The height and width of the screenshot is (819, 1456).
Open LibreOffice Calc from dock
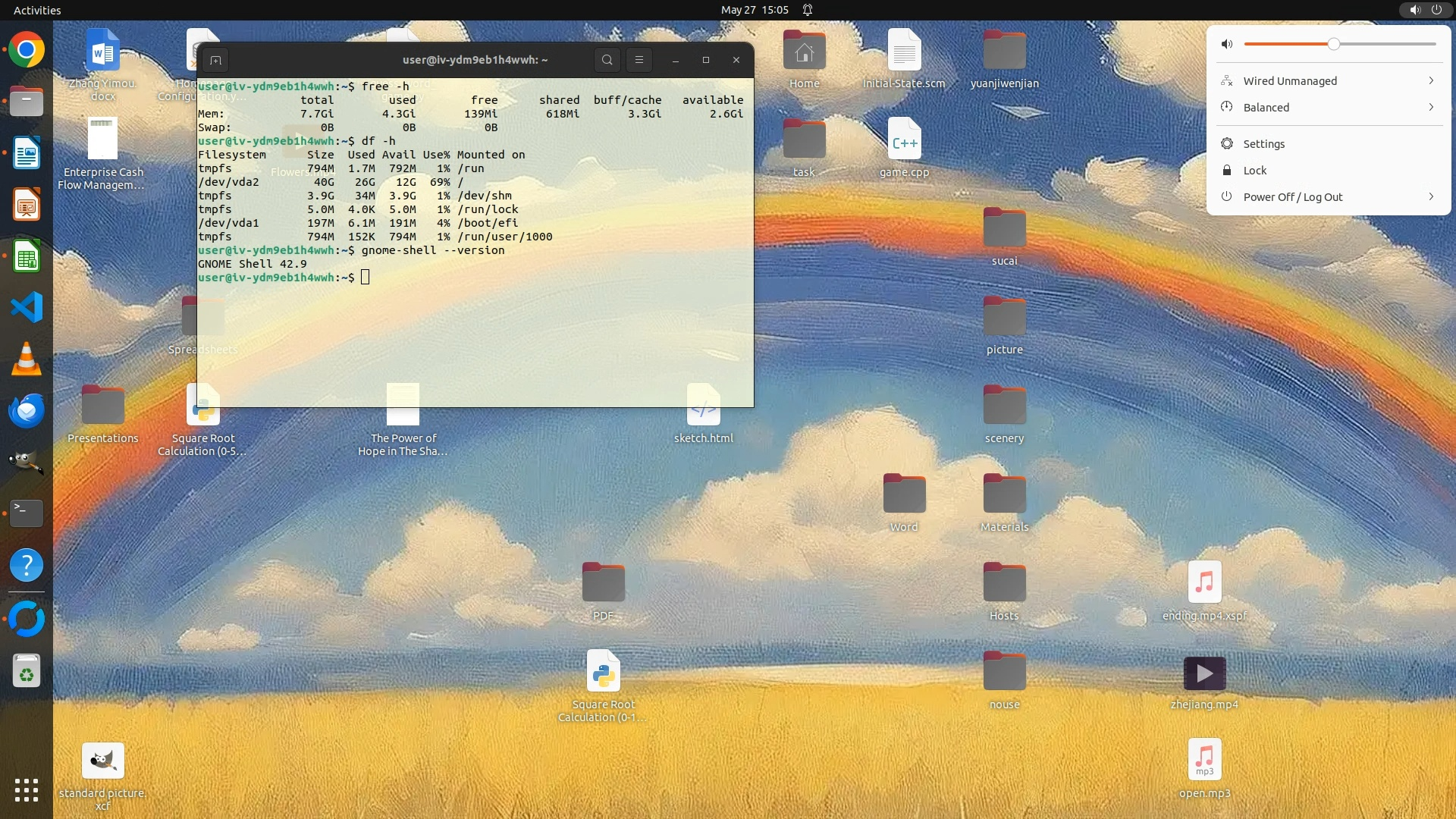(x=27, y=256)
